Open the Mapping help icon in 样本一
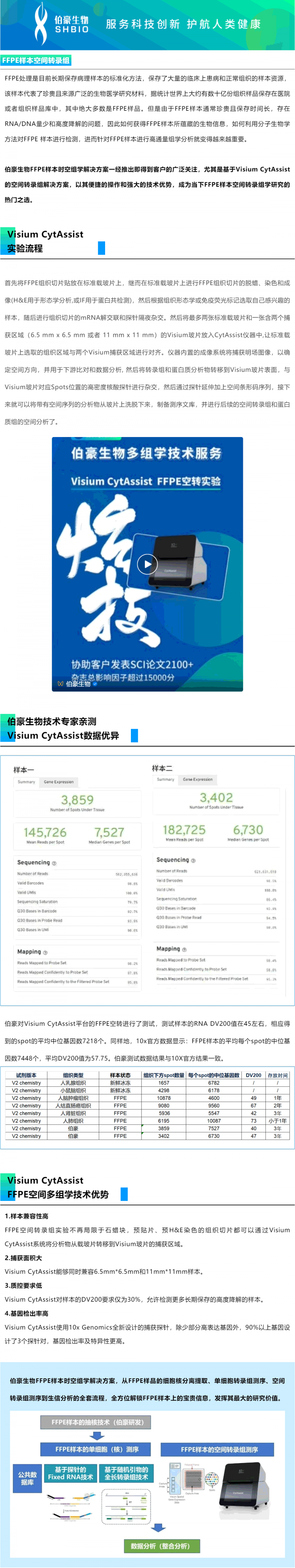 (45, 952)
